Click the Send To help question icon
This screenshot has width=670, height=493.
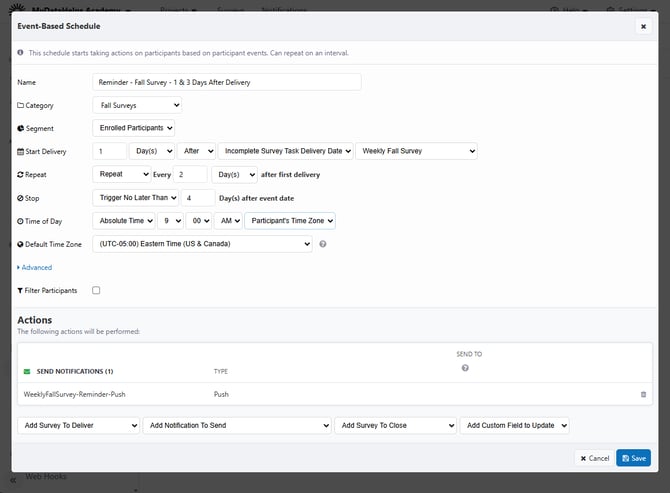tap(465, 368)
